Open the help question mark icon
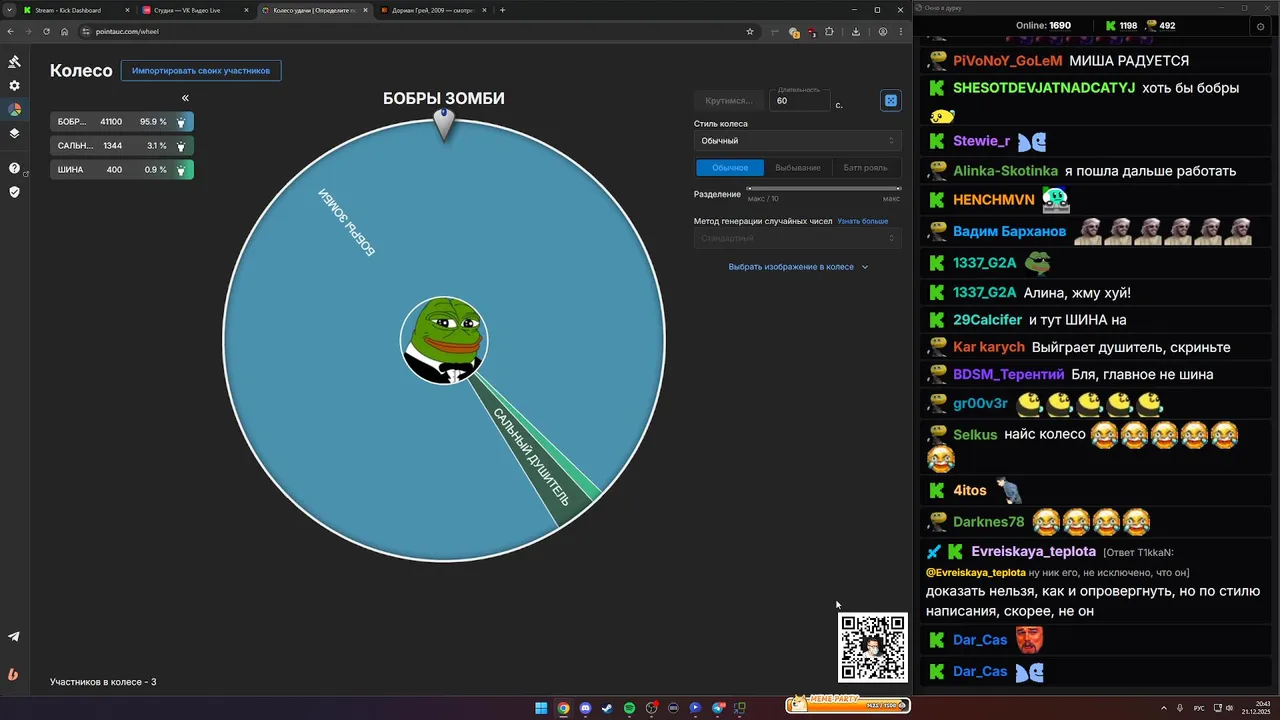This screenshot has width=1280, height=720. 14,168
